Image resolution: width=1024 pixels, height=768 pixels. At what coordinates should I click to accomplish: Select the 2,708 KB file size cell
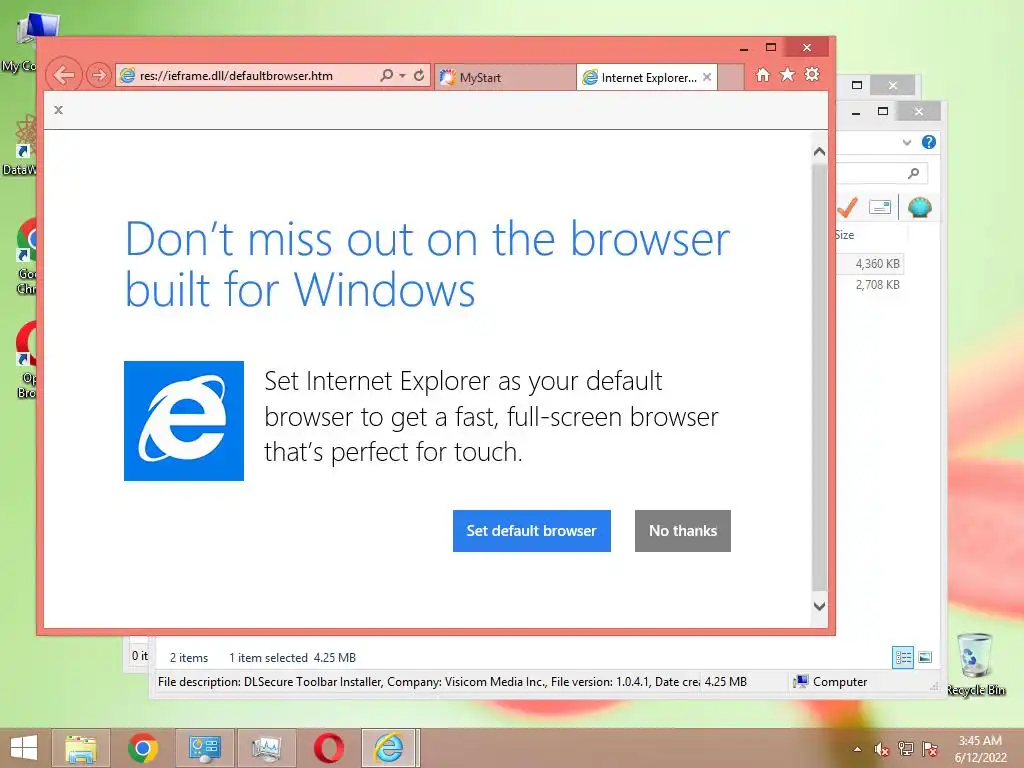pyautogui.click(x=877, y=285)
